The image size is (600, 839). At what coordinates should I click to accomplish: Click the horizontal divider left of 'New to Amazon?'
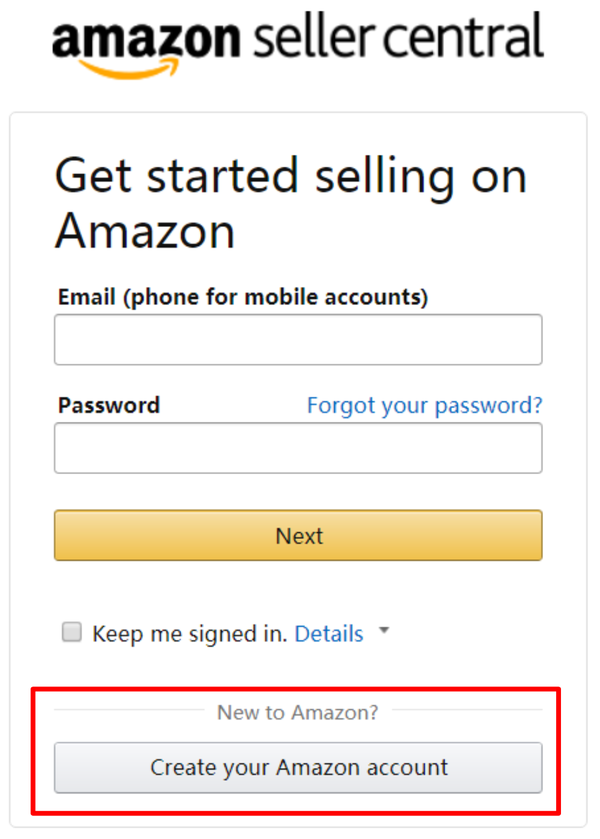[130, 711]
